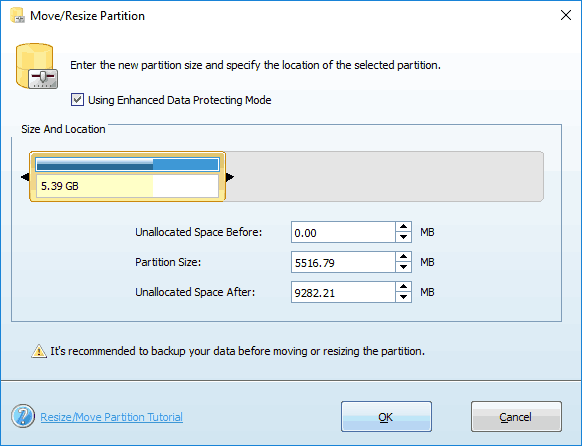582x446 pixels.
Task: Click the right black resize handle arrow
Action: point(230,177)
